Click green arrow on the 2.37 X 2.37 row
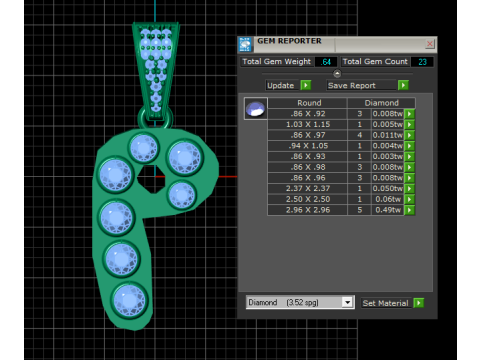This screenshot has height=360, width=480. point(409,188)
